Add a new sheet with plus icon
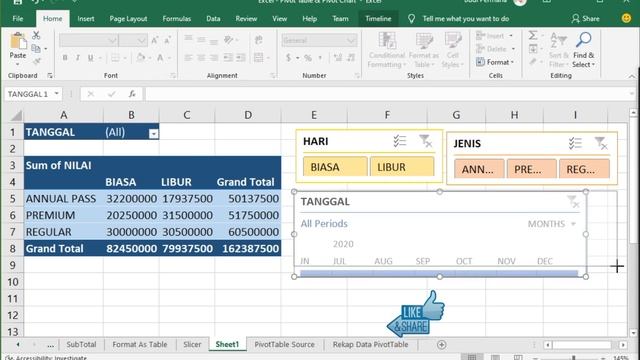The width and height of the screenshot is (640, 360). click(441, 344)
